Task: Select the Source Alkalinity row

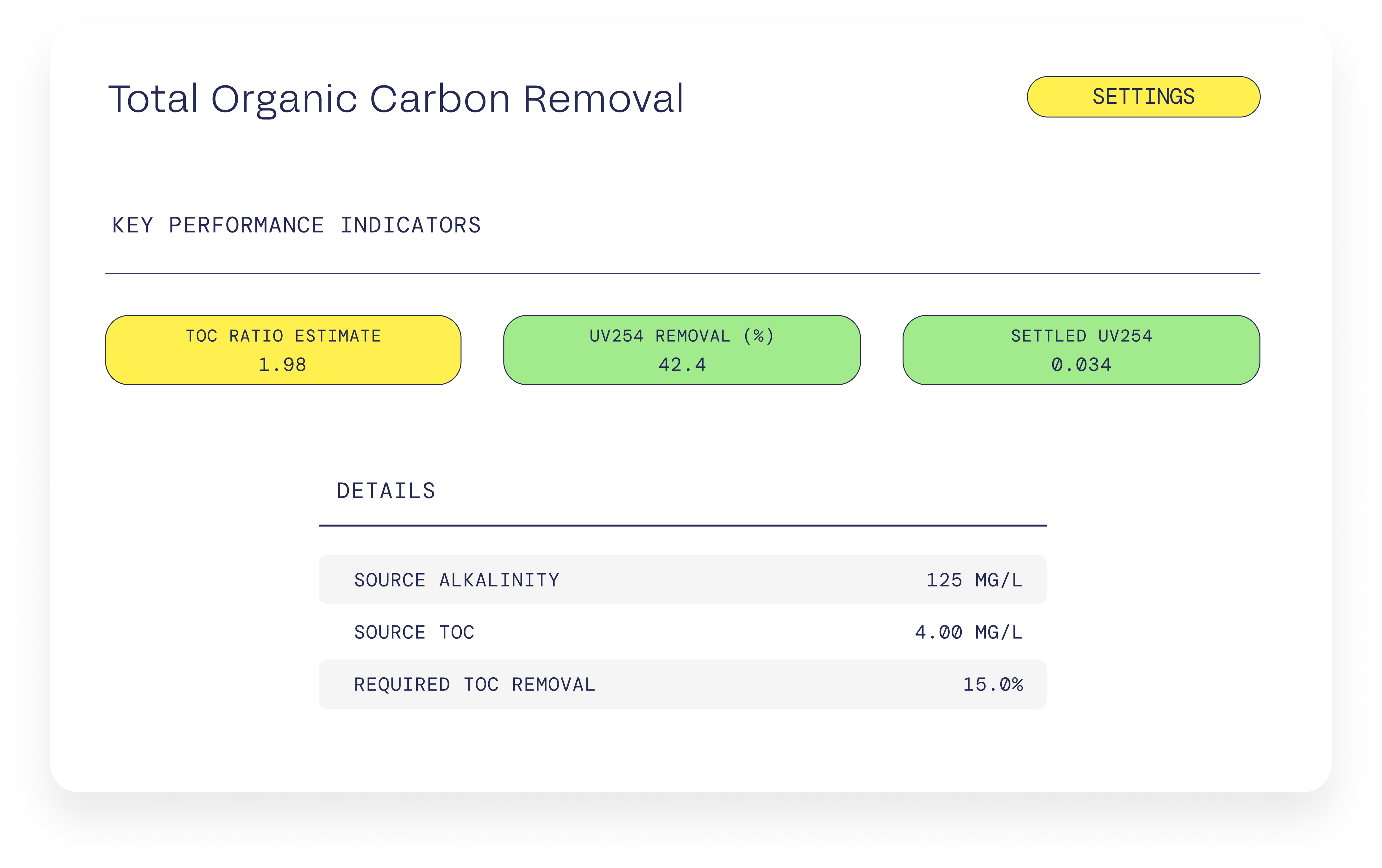Action: 682,580
